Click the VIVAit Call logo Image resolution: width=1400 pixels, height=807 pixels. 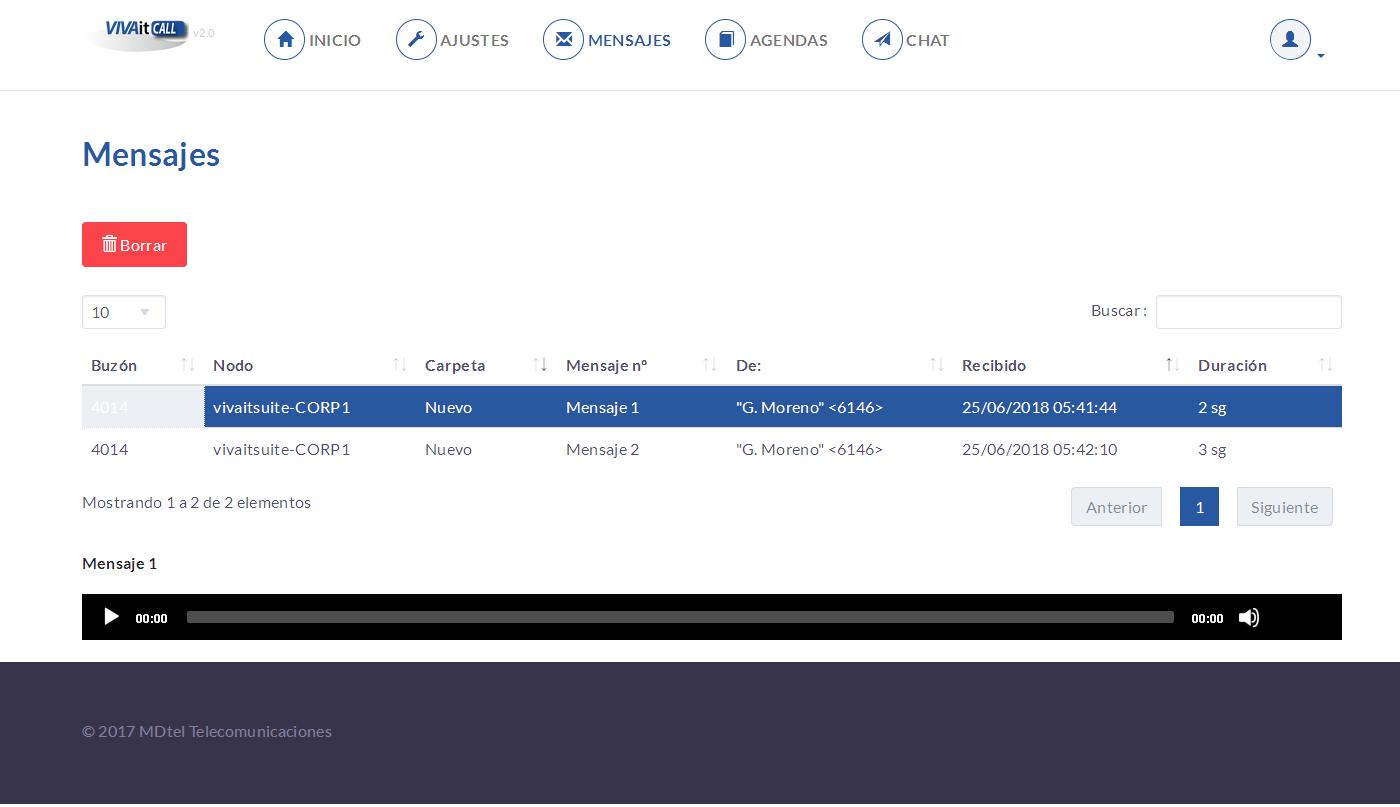pos(140,33)
